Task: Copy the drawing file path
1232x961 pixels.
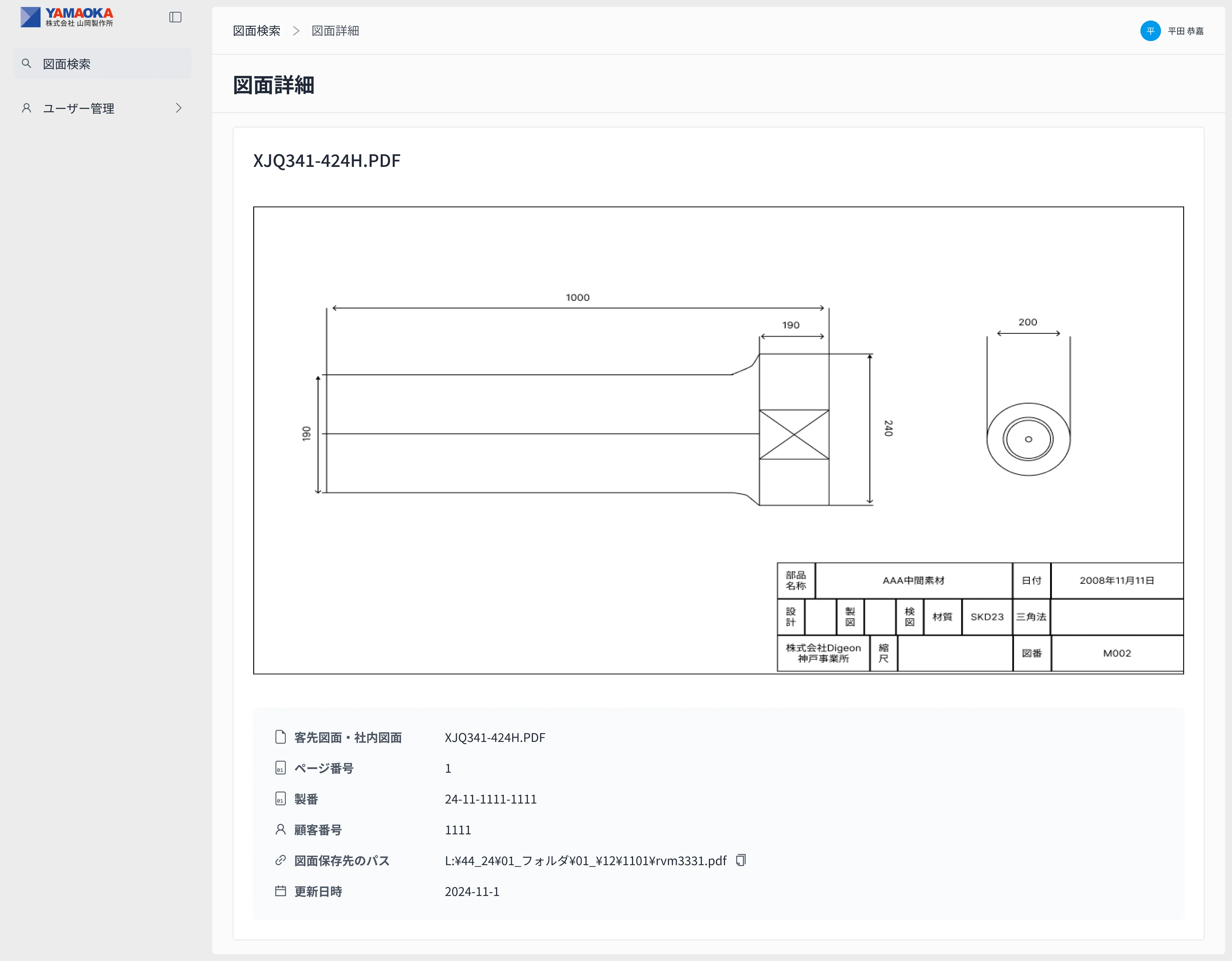Action: click(x=741, y=860)
